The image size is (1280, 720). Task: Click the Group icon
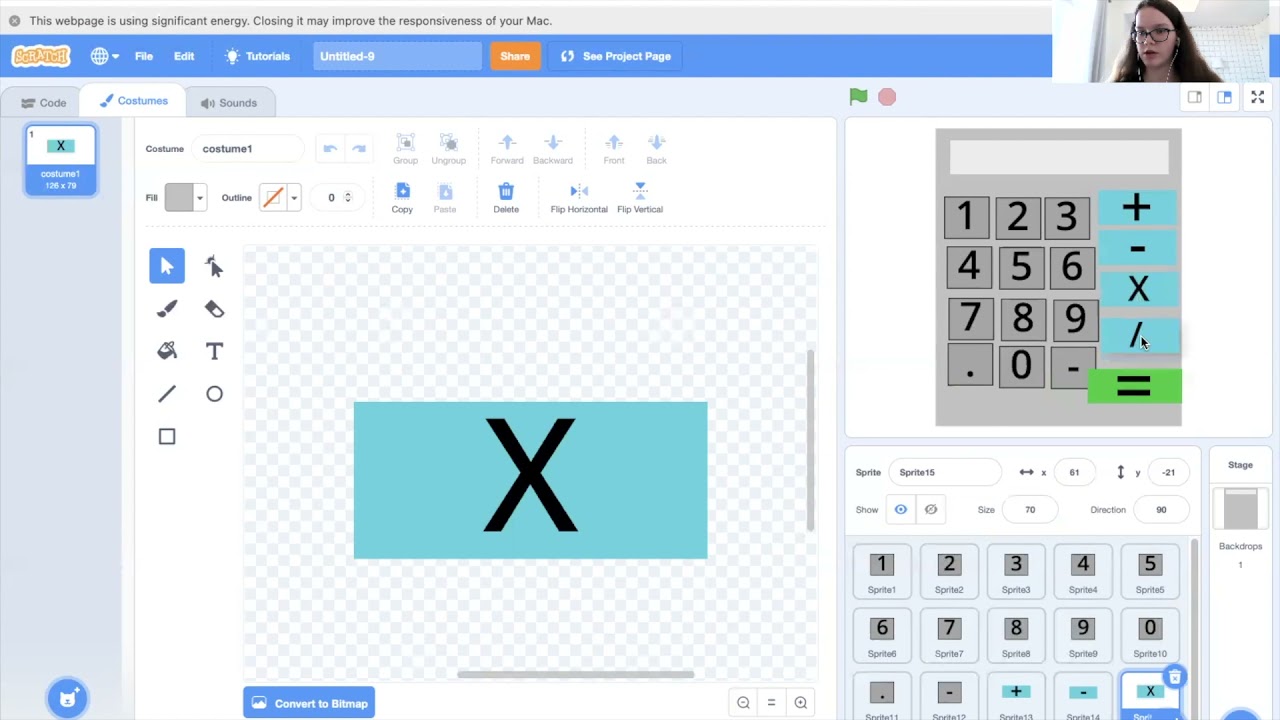tap(405, 149)
